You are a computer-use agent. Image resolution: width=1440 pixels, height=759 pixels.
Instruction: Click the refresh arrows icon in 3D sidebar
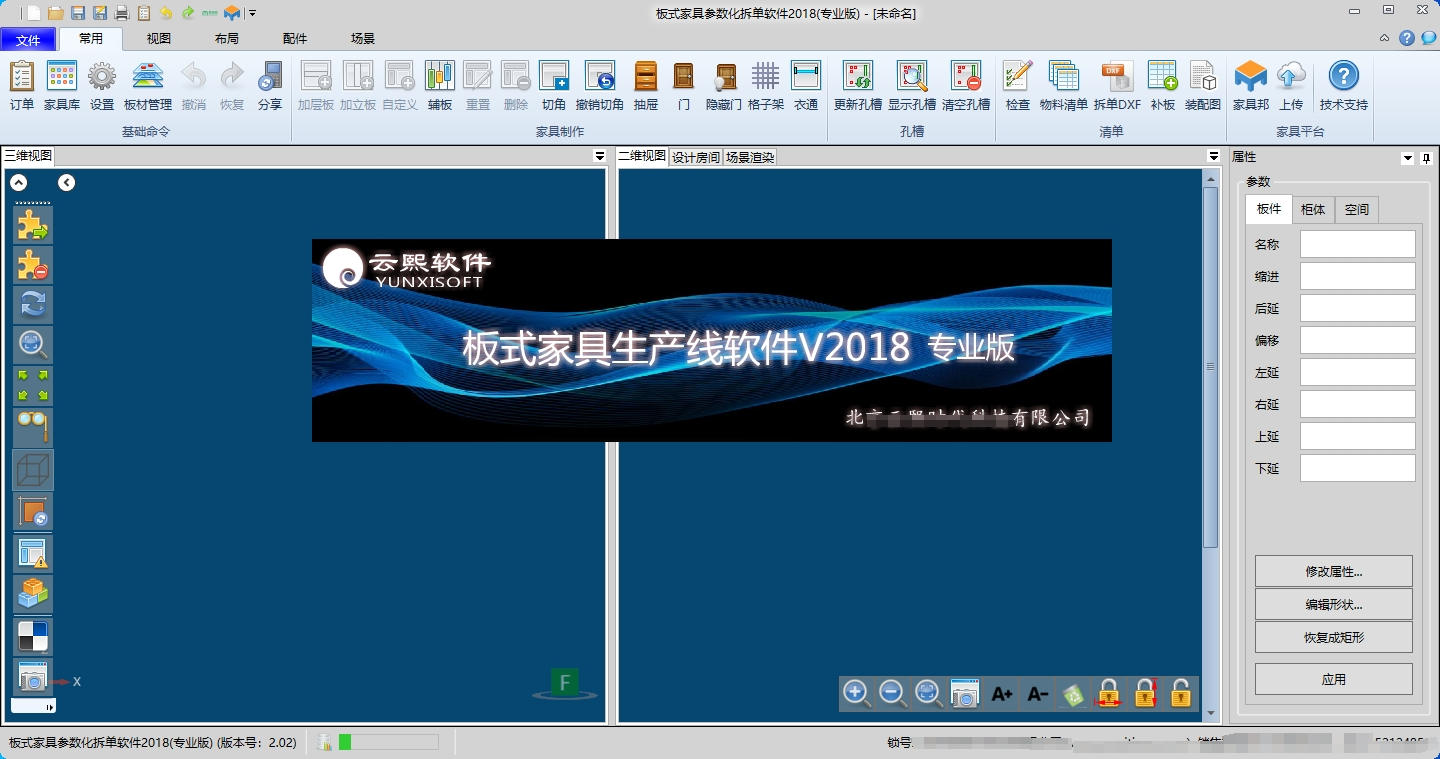[x=33, y=304]
